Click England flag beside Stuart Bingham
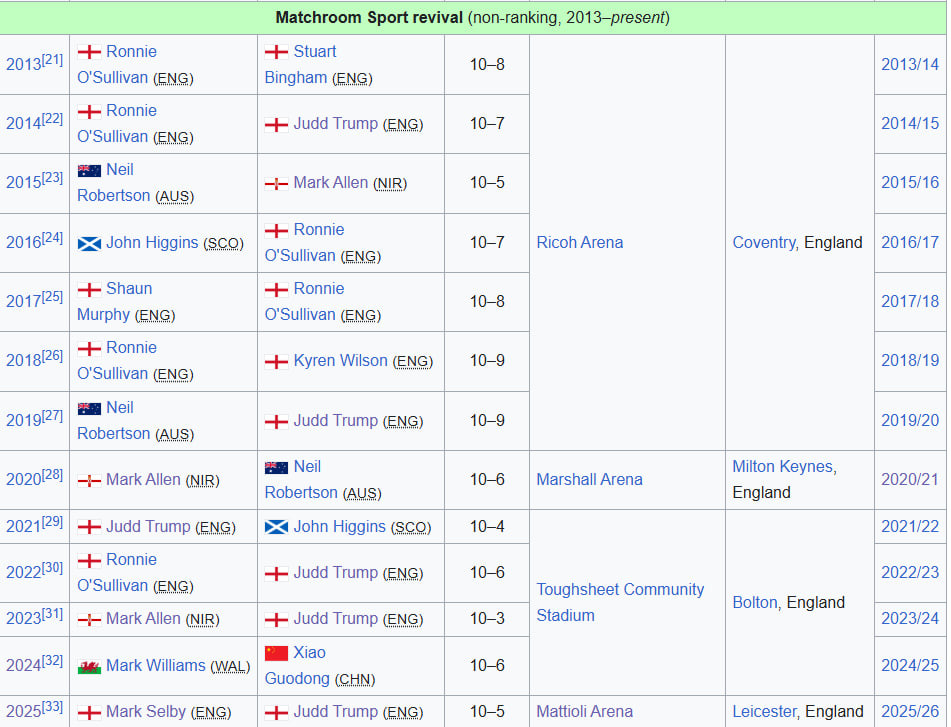 coord(276,52)
